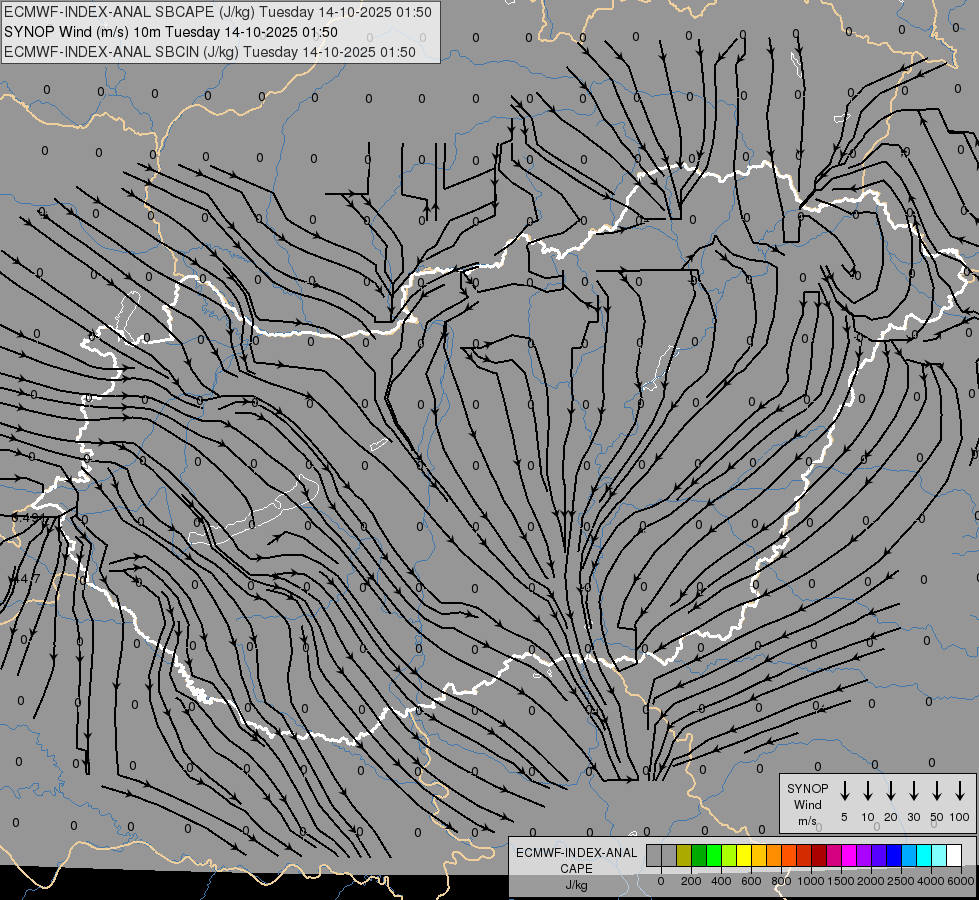Pick the olive CAPE legend swatch
The height and width of the screenshot is (900, 979).
click(684, 855)
